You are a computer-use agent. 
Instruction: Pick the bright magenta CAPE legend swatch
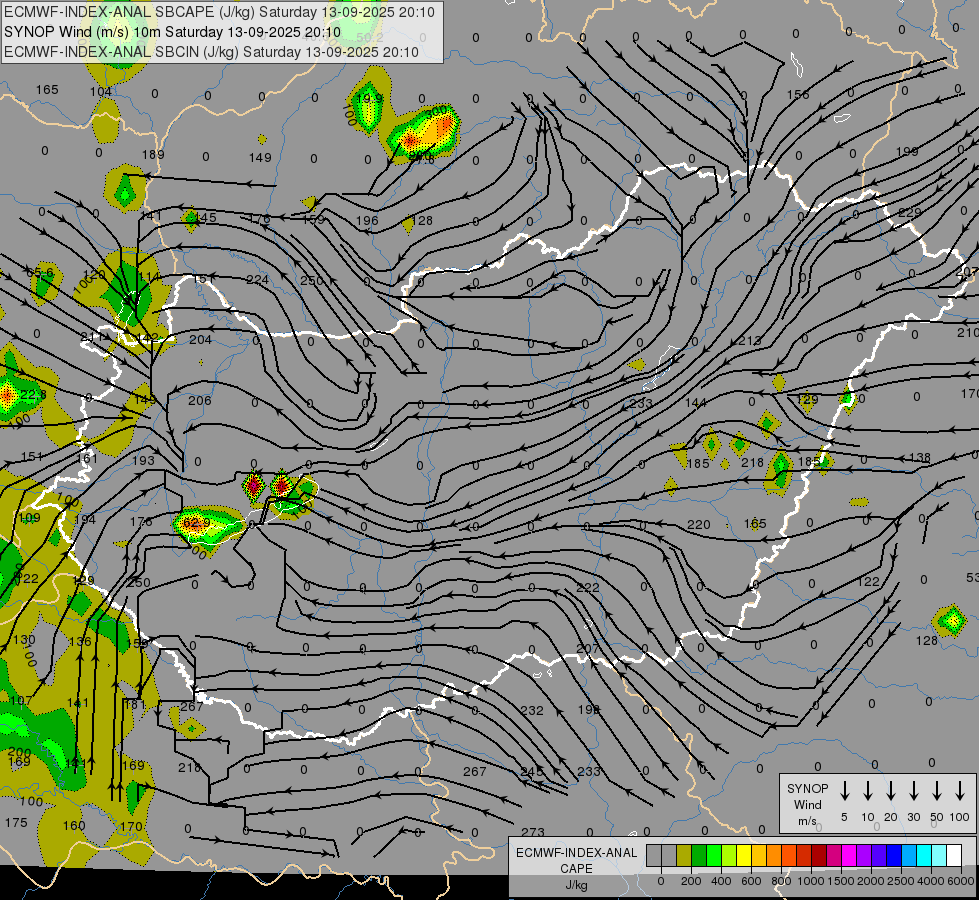(849, 856)
